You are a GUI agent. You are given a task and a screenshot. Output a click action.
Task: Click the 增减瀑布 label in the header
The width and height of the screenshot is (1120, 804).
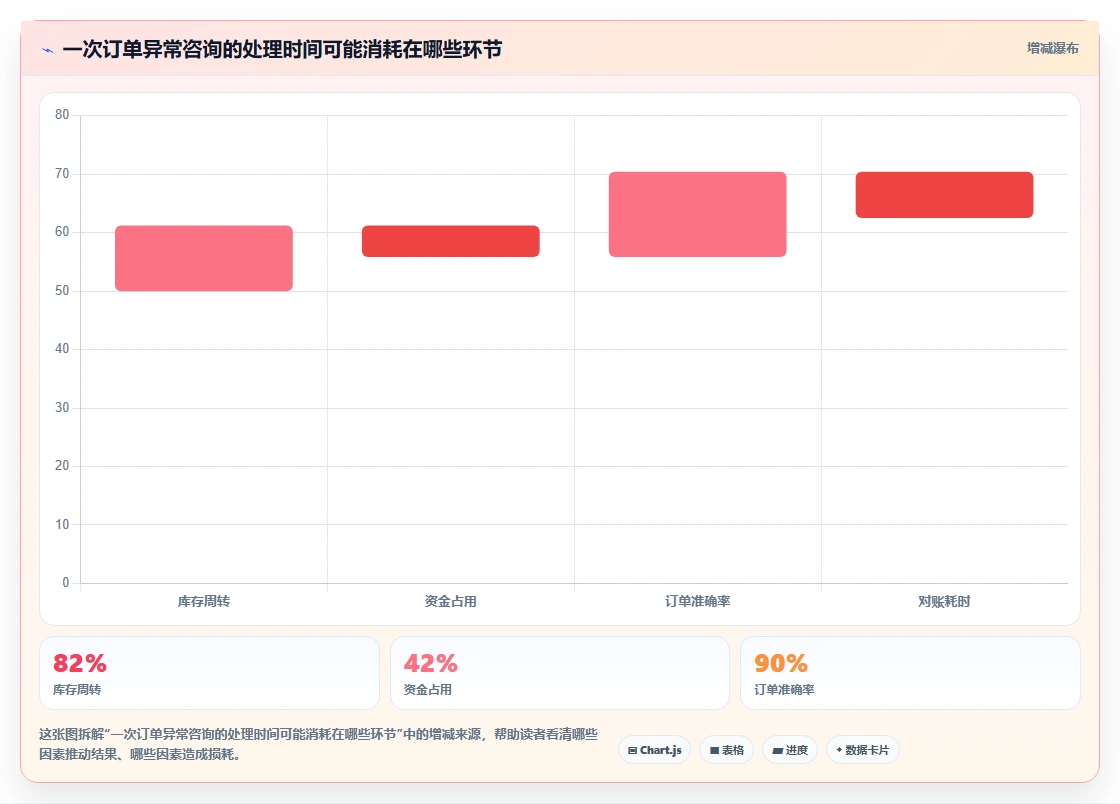[x=1052, y=49]
